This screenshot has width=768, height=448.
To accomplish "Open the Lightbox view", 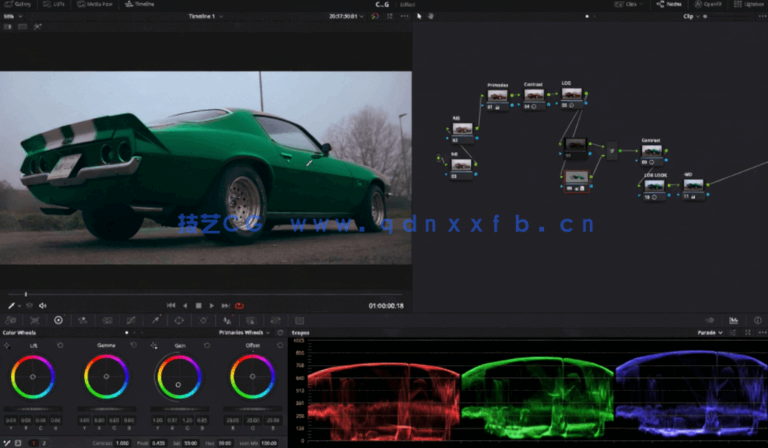I will (749, 4).
